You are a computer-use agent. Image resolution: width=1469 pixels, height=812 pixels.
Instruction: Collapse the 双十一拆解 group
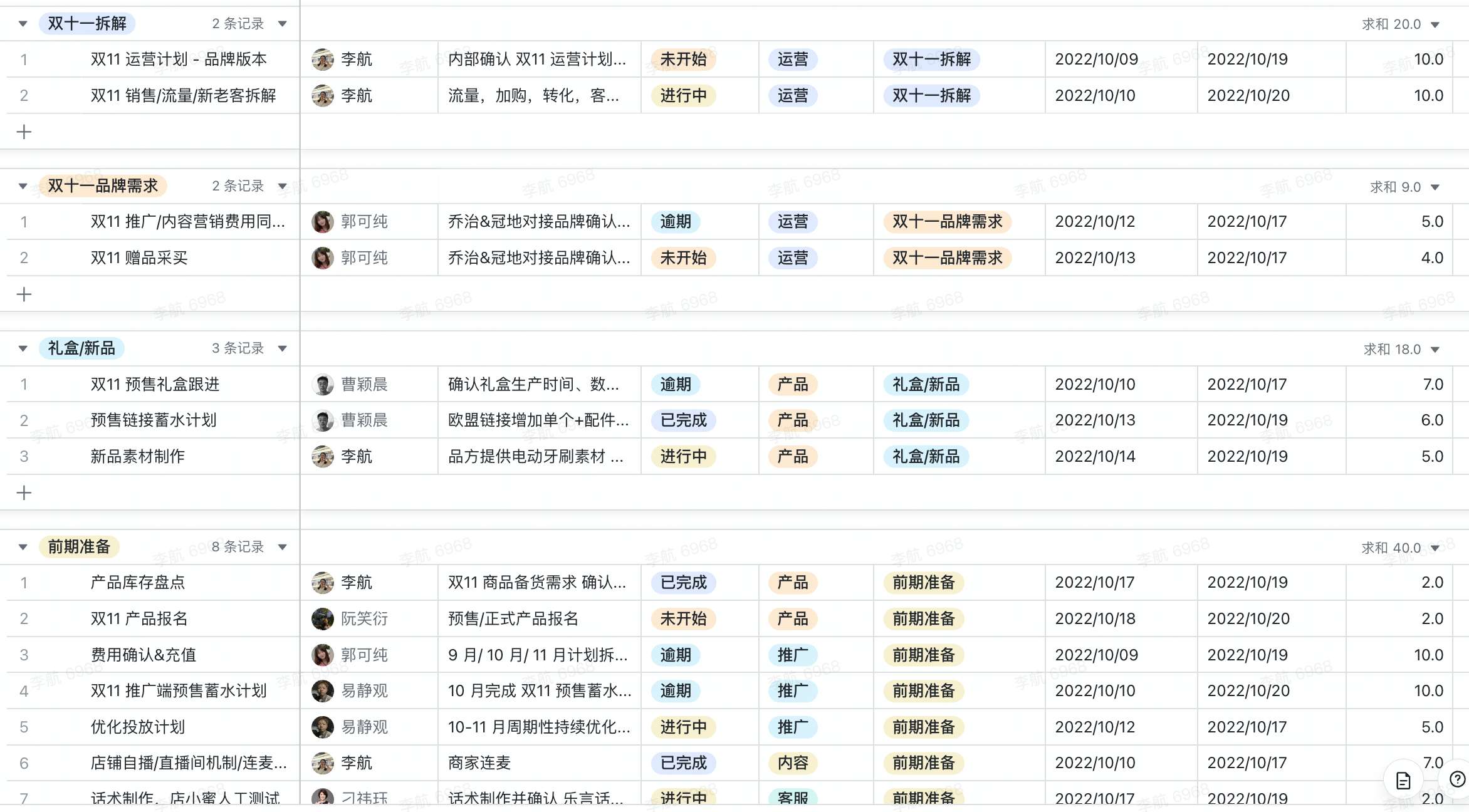pos(23,24)
